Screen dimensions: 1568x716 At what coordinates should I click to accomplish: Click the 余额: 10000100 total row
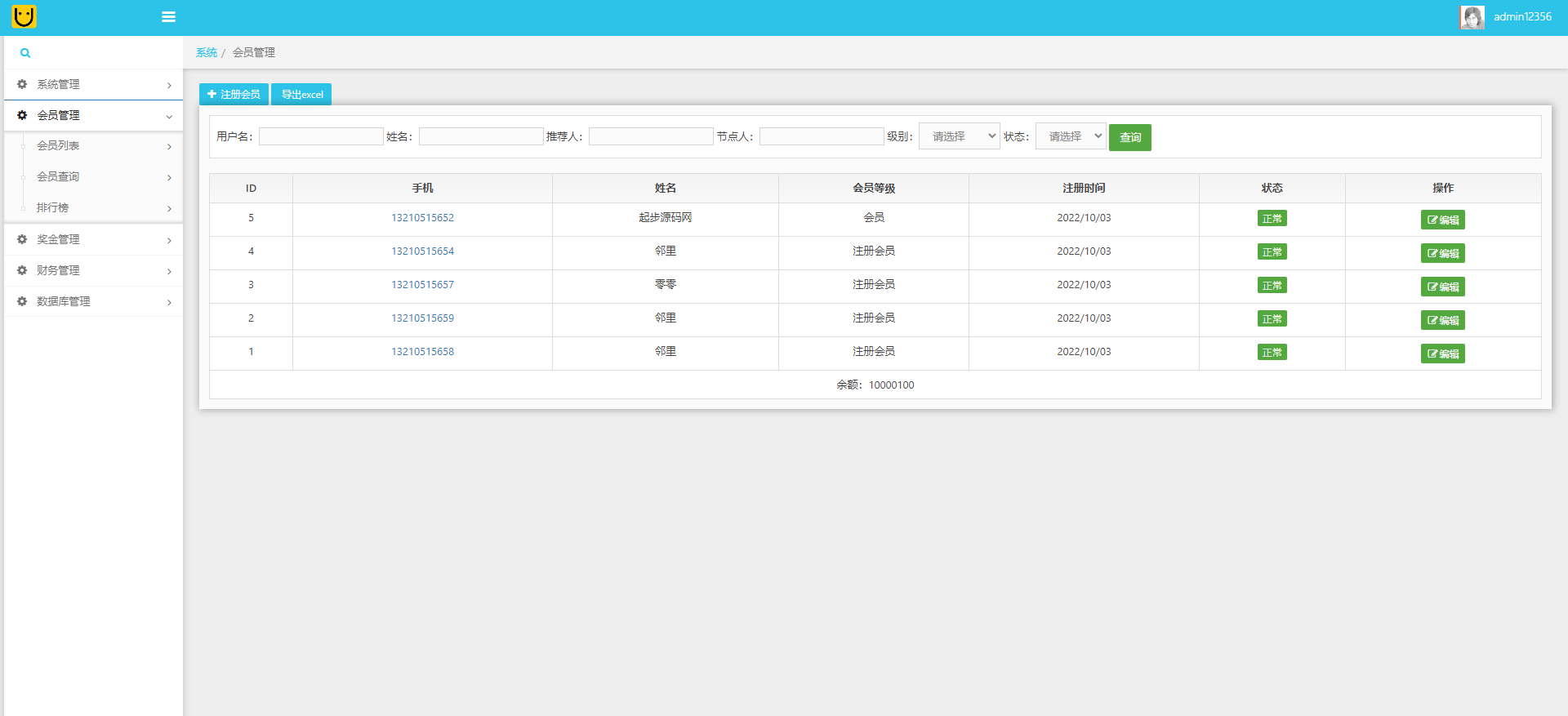[875, 385]
